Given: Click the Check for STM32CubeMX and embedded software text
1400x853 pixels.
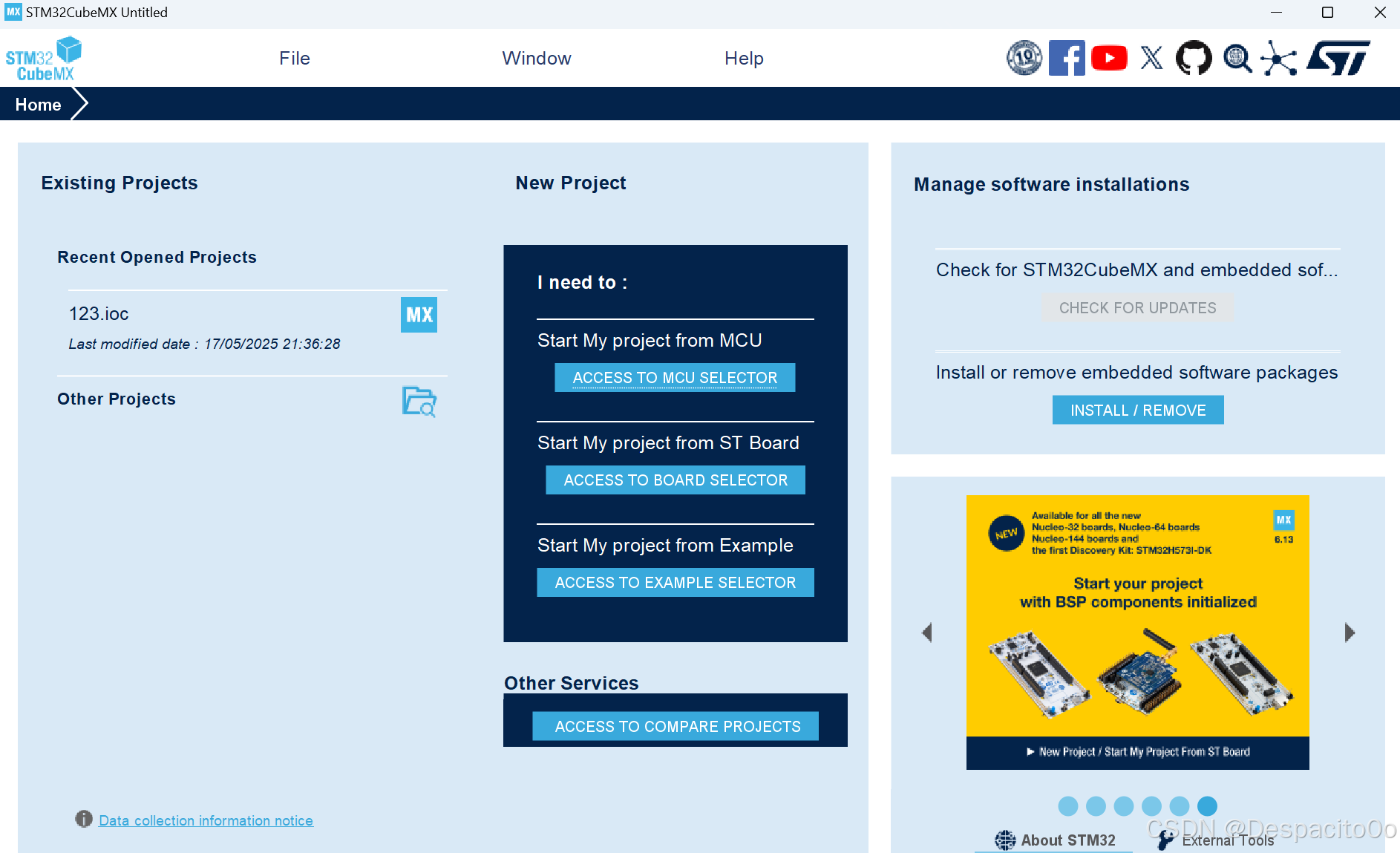Looking at the screenshot, I should (x=1137, y=269).
